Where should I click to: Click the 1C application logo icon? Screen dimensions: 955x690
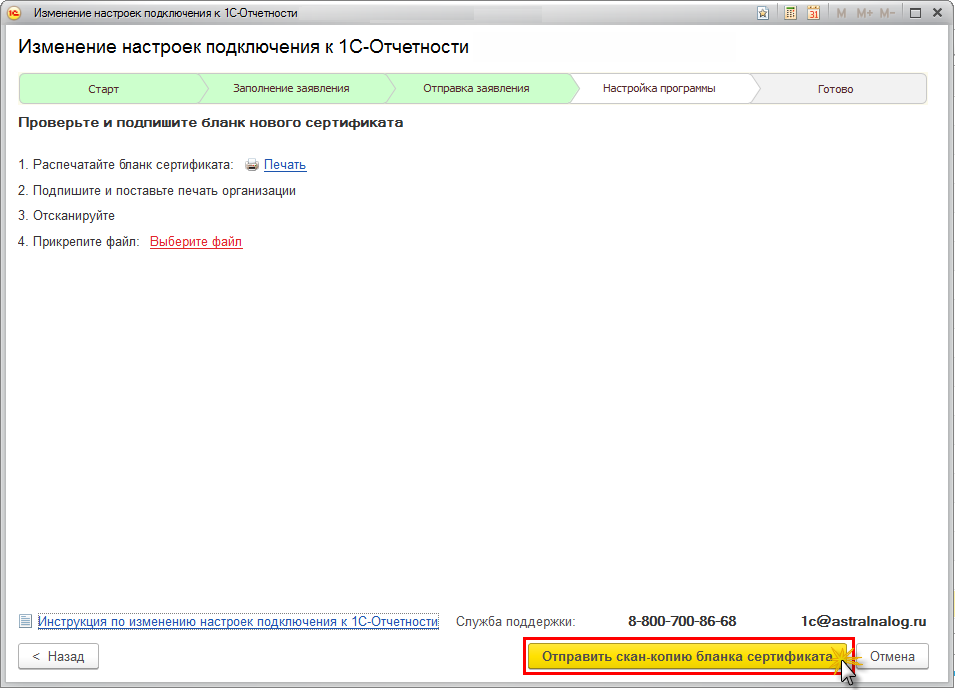point(14,13)
